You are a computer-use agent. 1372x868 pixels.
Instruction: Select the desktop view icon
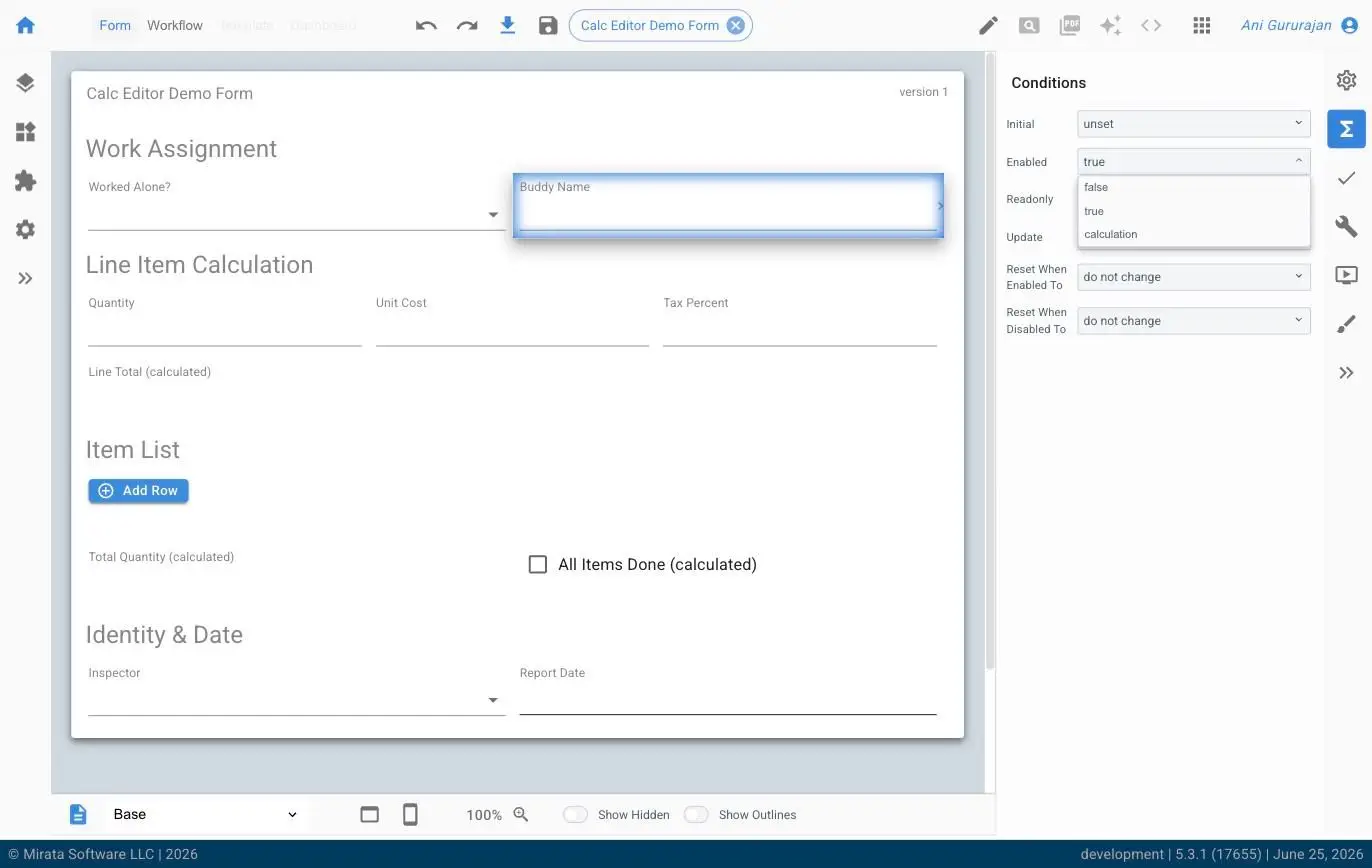point(370,814)
